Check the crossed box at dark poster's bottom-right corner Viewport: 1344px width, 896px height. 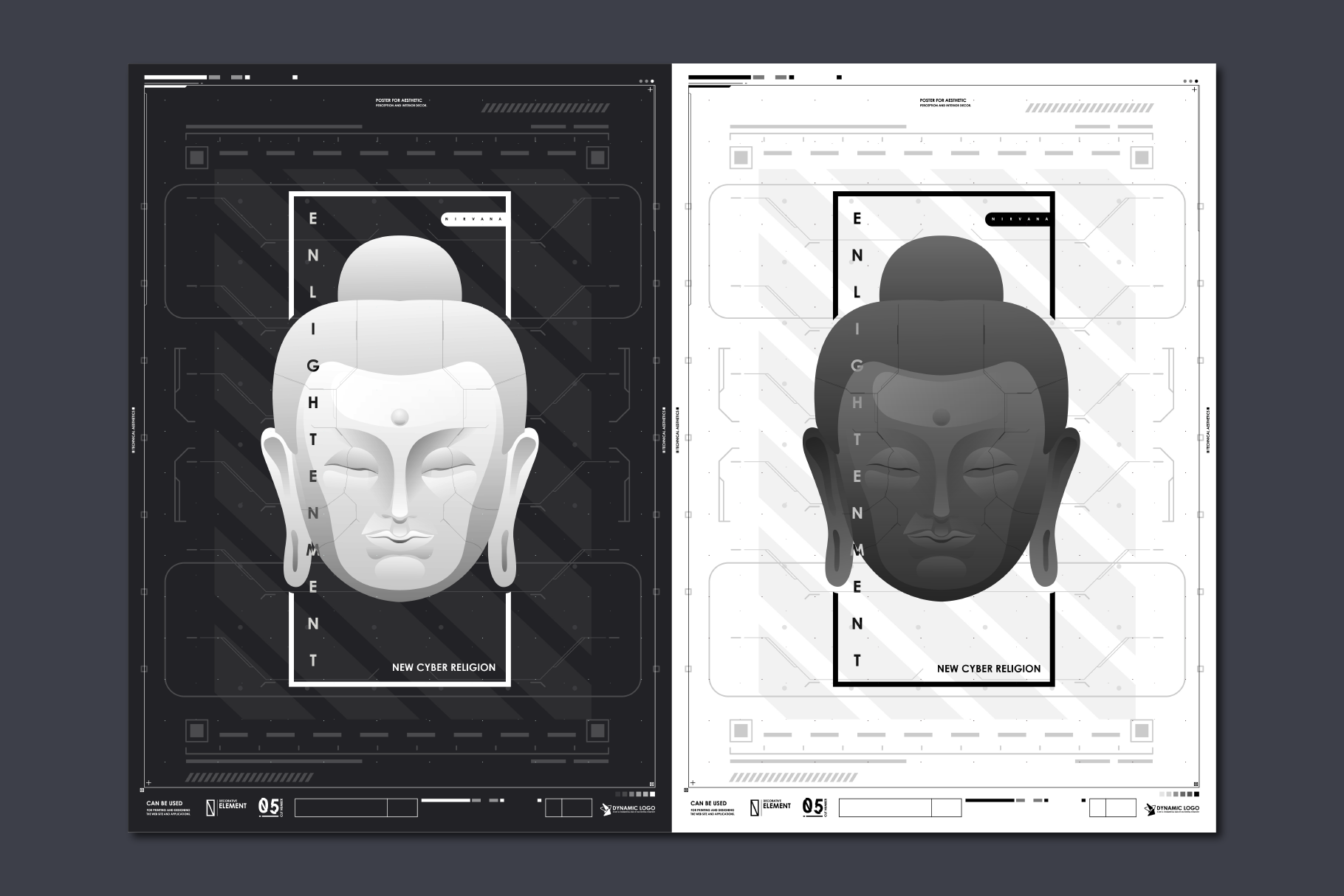pyautogui.click(x=651, y=785)
